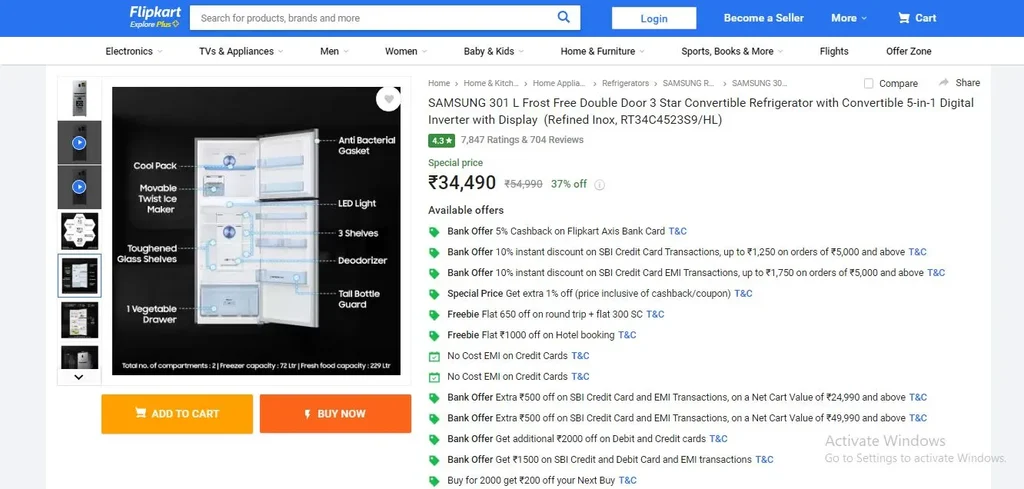Click the Login button

654,18
